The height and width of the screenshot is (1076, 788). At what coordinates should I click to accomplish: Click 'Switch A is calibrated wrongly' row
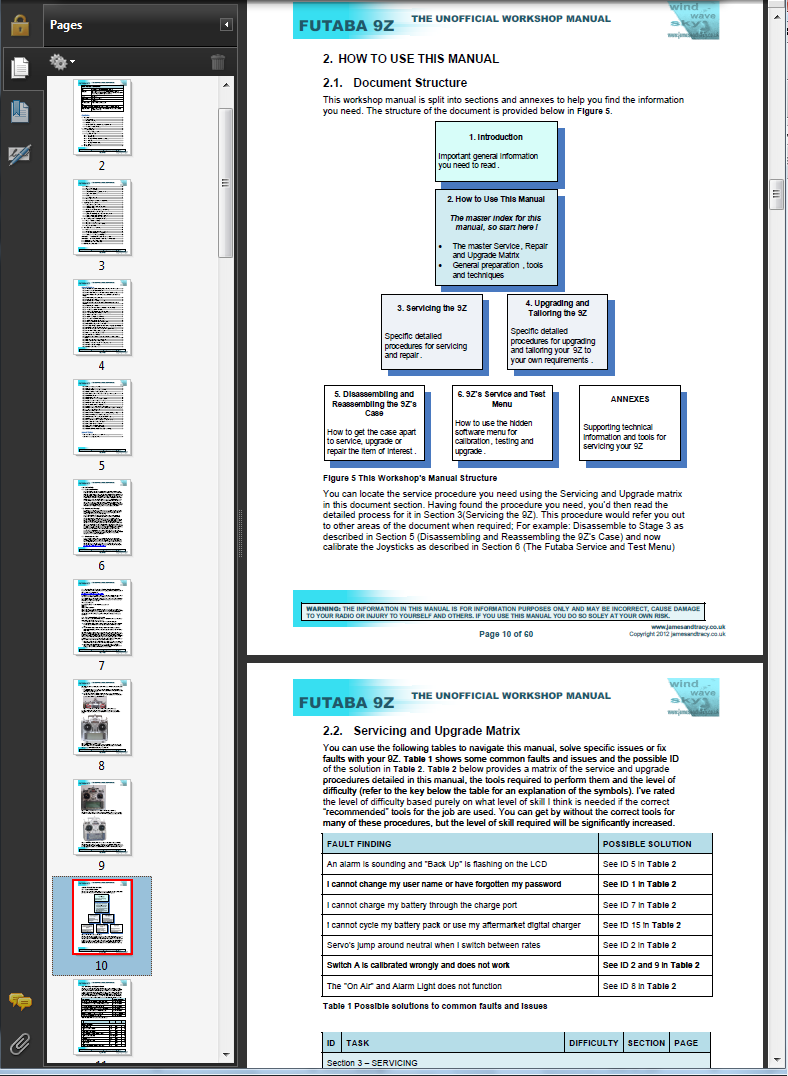tap(460, 966)
